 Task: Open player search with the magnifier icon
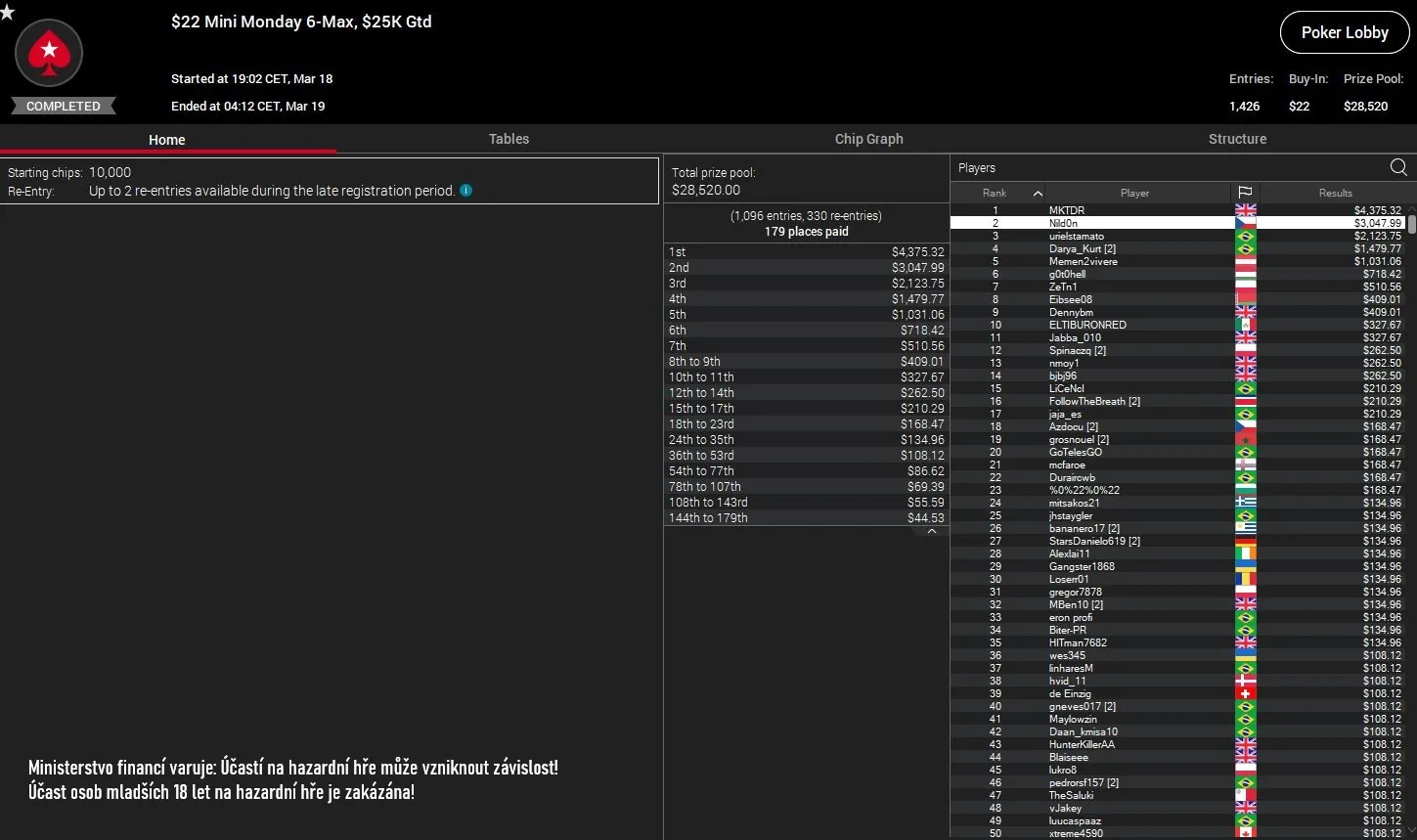(1398, 167)
